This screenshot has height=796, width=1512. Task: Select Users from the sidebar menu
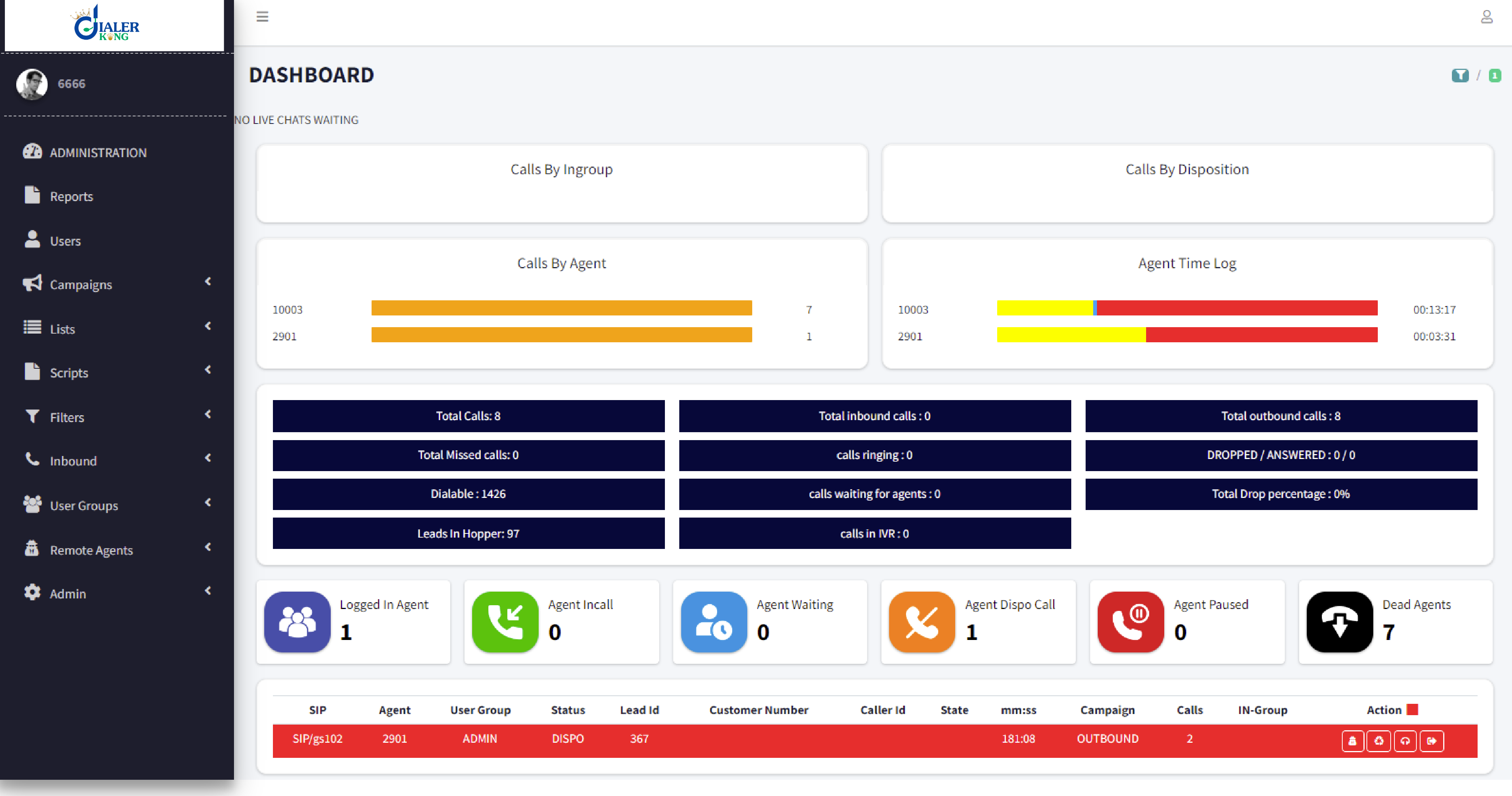tap(65, 241)
